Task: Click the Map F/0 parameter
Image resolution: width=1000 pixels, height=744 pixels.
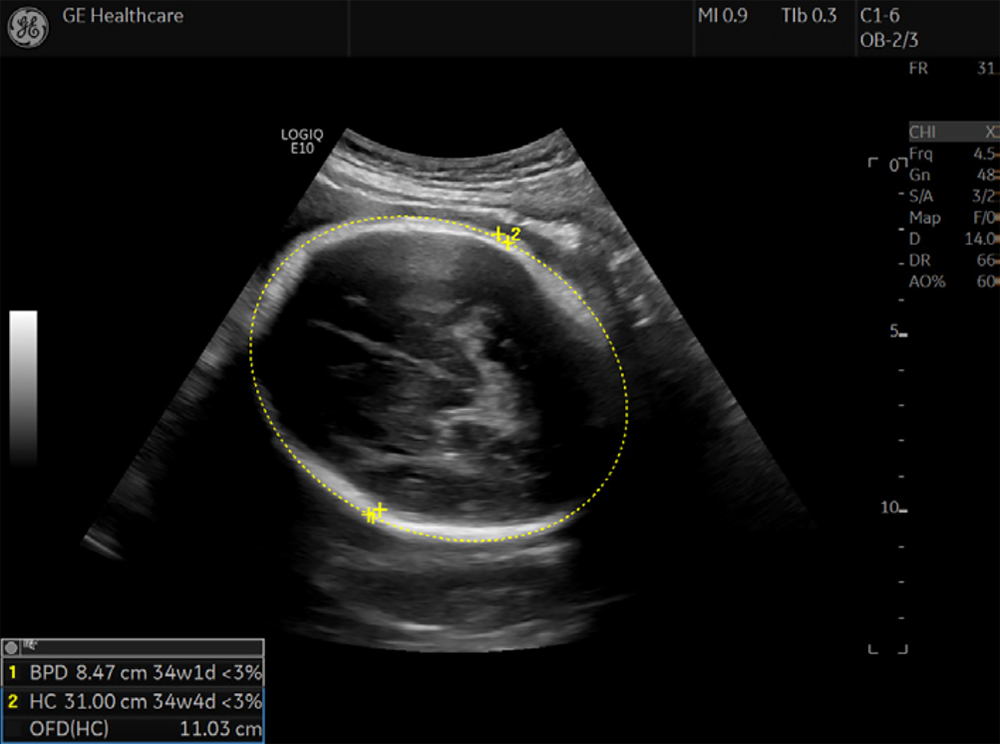Action: click(952, 217)
